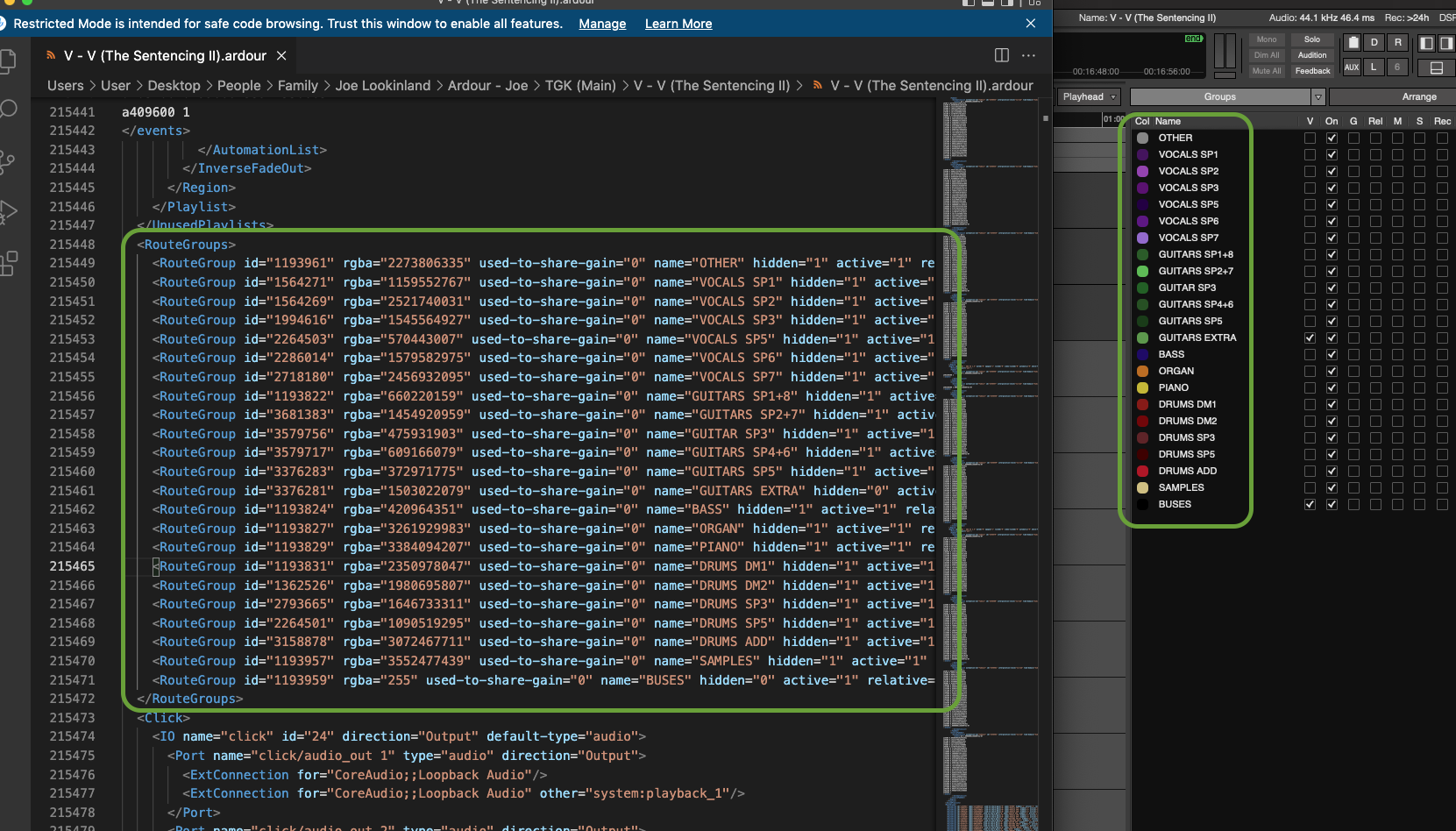Select the Desktop breadcrumb segment
Image resolution: width=1456 pixels, height=831 pixels.
(174, 86)
